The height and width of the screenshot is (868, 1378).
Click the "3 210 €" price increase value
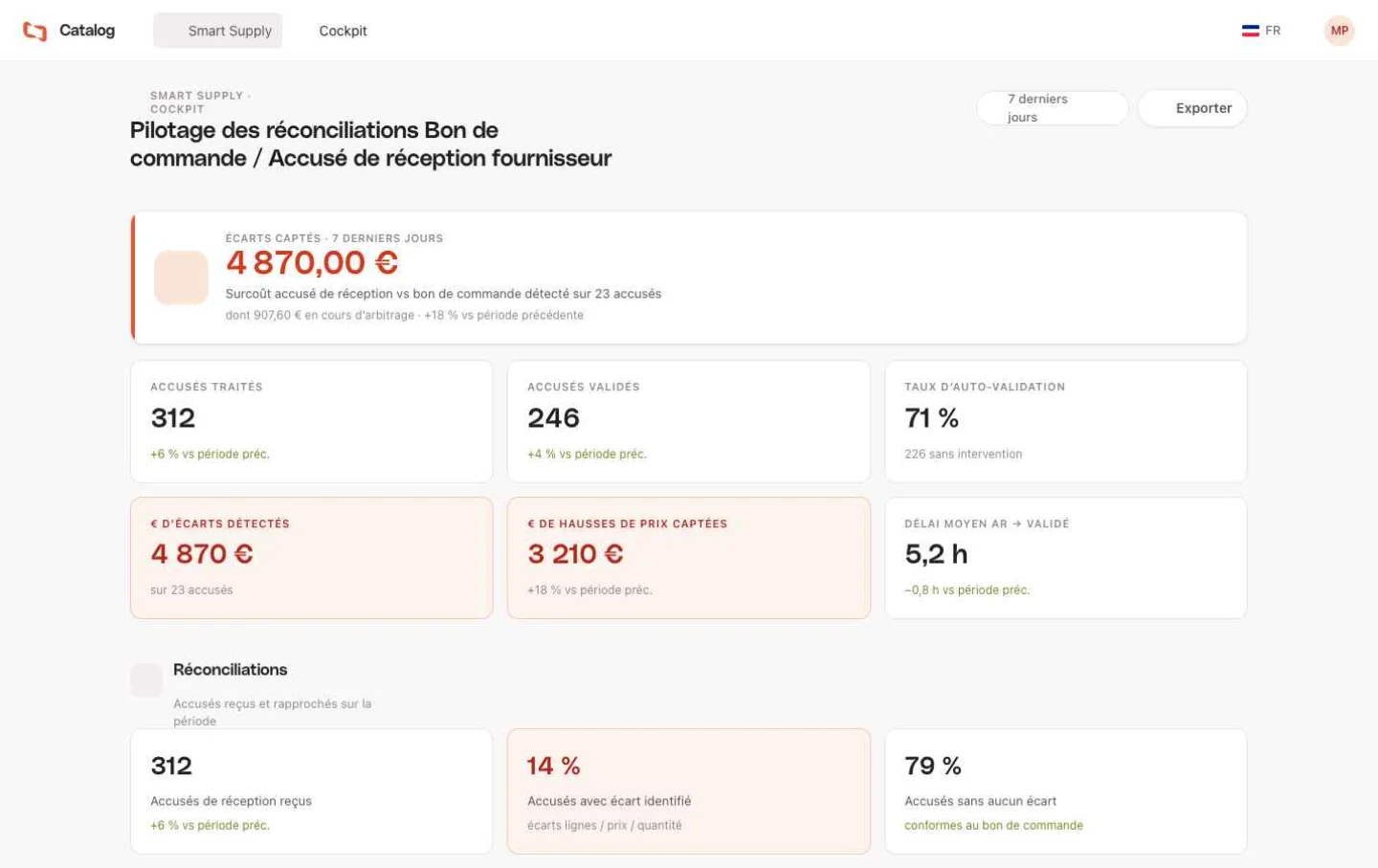coord(575,554)
